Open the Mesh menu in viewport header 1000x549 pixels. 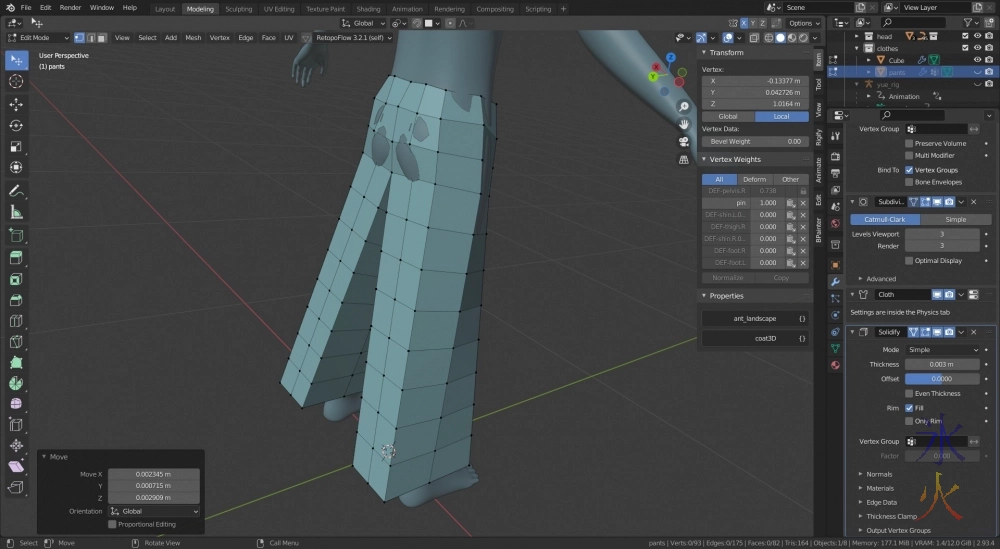[x=193, y=38]
